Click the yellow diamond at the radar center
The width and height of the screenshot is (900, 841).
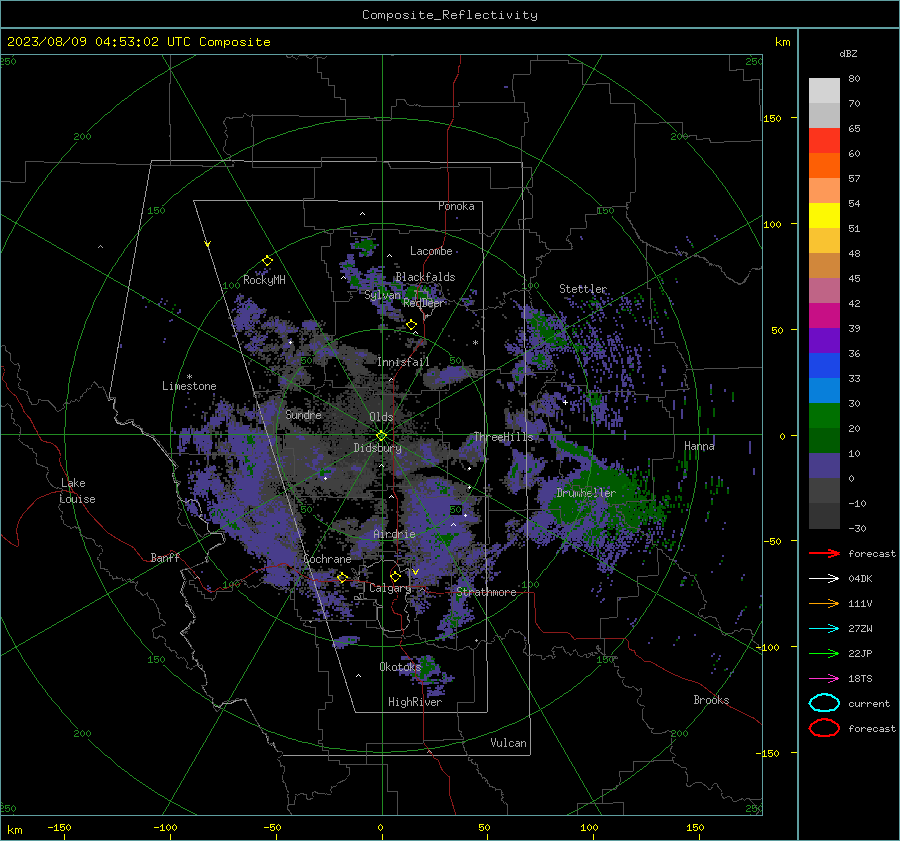coord(381,435)
